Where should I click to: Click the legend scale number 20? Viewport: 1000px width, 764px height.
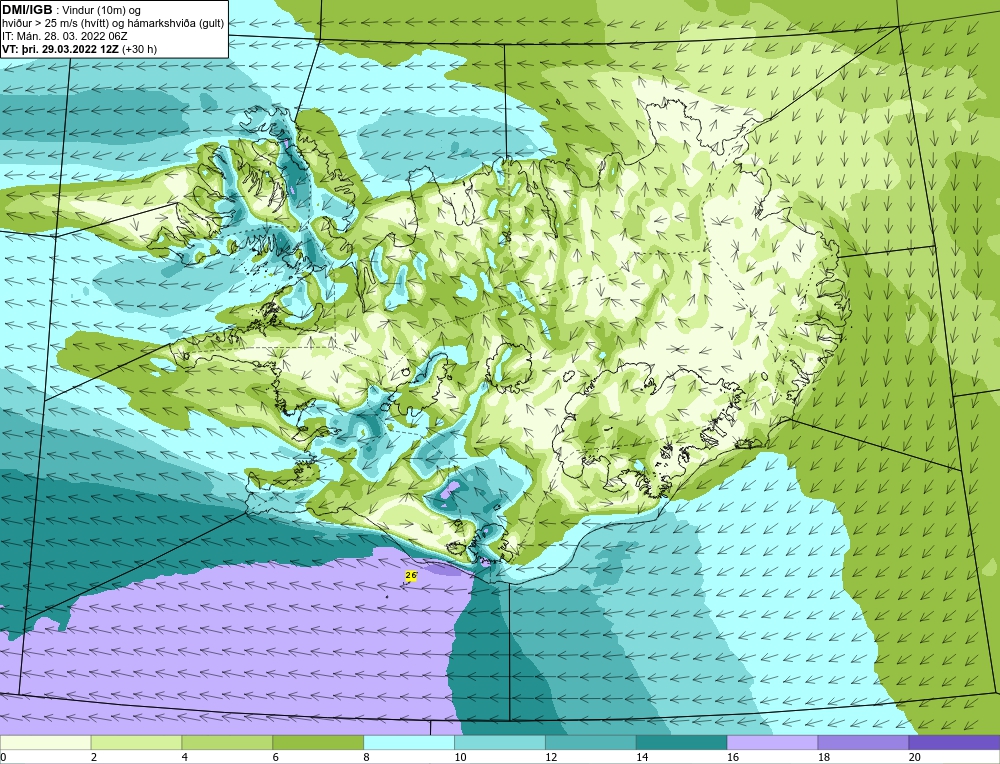pos(914,757)
